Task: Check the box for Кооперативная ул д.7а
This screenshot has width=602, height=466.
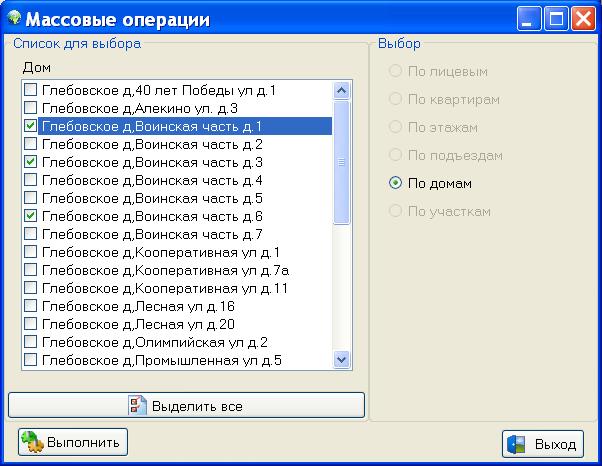Action: [30, 270]
